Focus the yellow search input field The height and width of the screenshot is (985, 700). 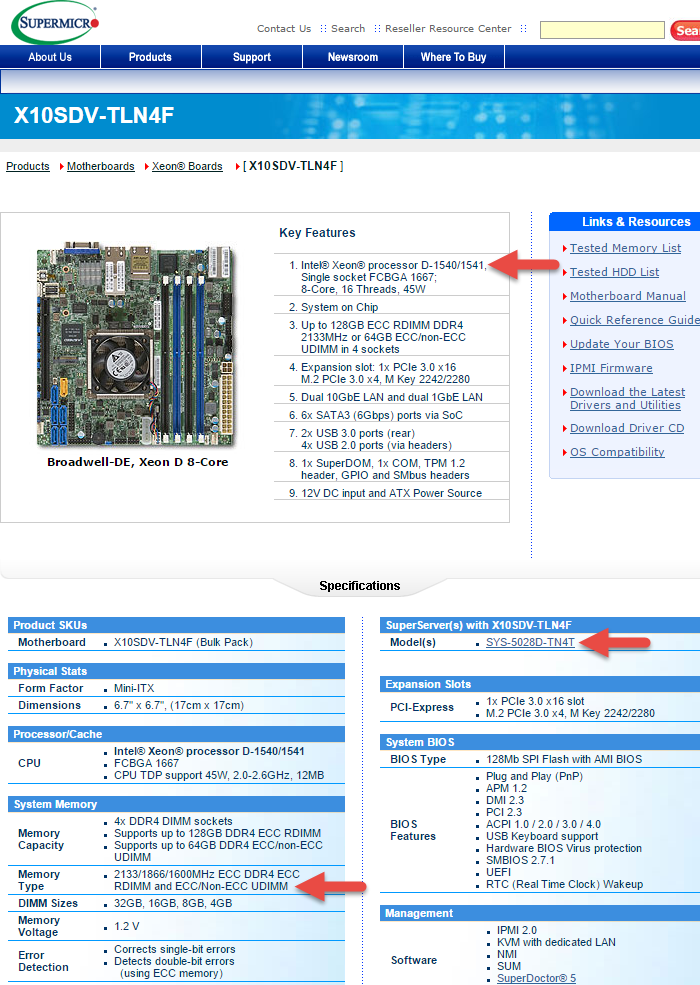point(602,30)
